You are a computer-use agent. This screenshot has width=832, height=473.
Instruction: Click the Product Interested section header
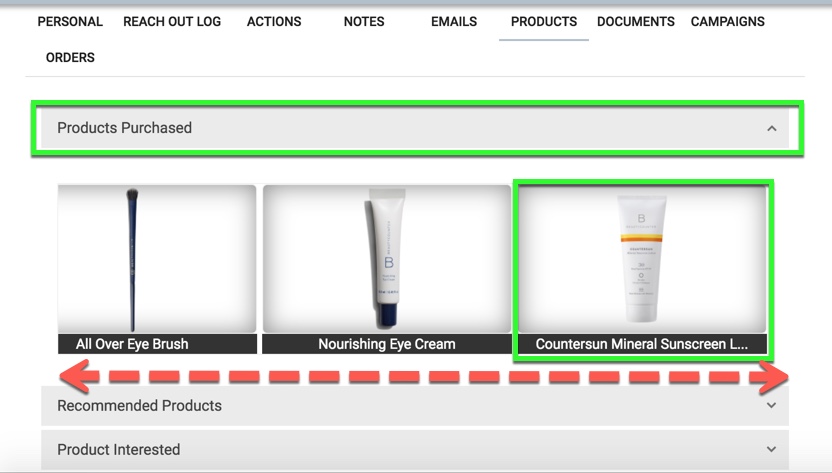(x=415, y=450)
